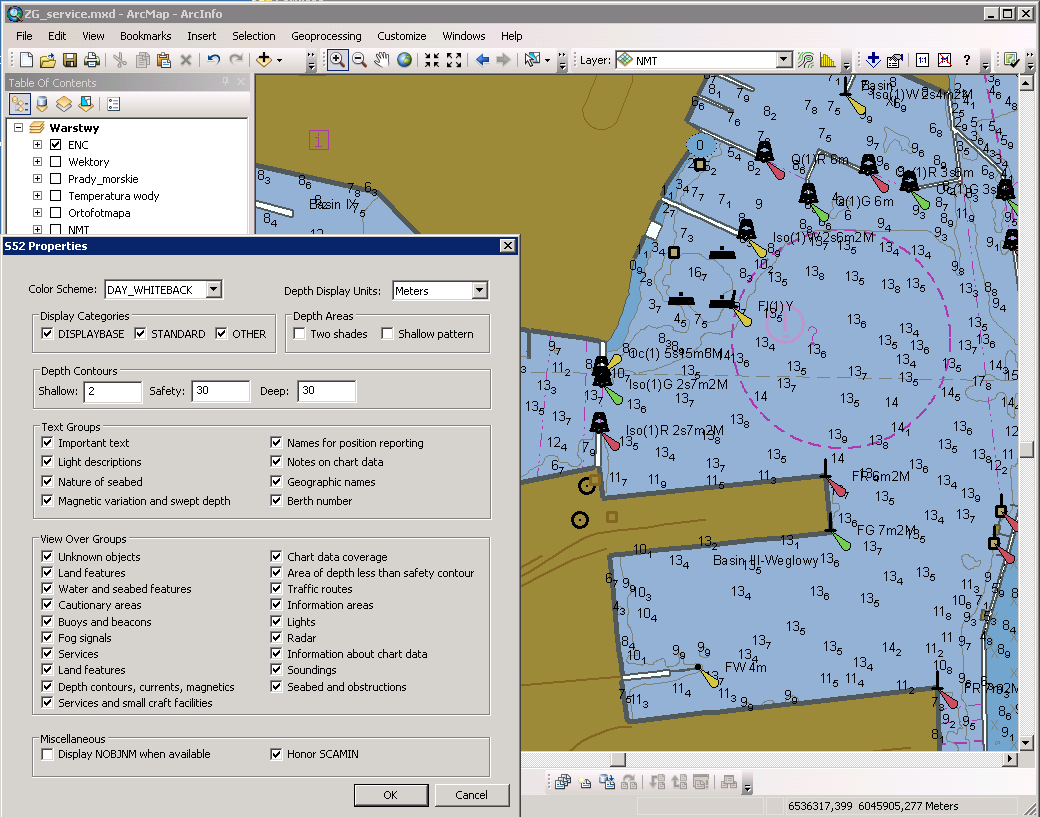Open the Customize menu

pos(402,36)
